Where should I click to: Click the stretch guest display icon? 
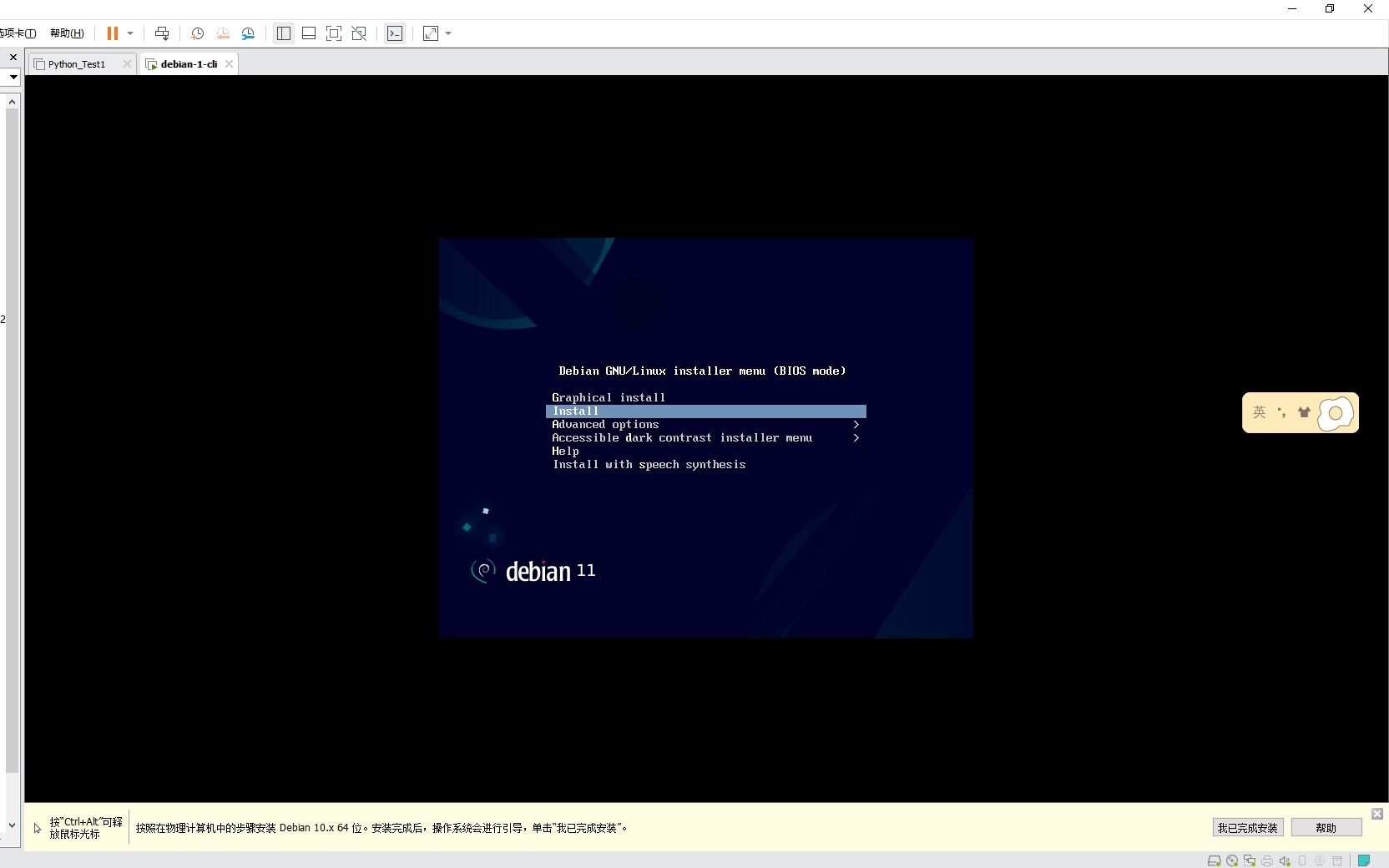point(431,33)
